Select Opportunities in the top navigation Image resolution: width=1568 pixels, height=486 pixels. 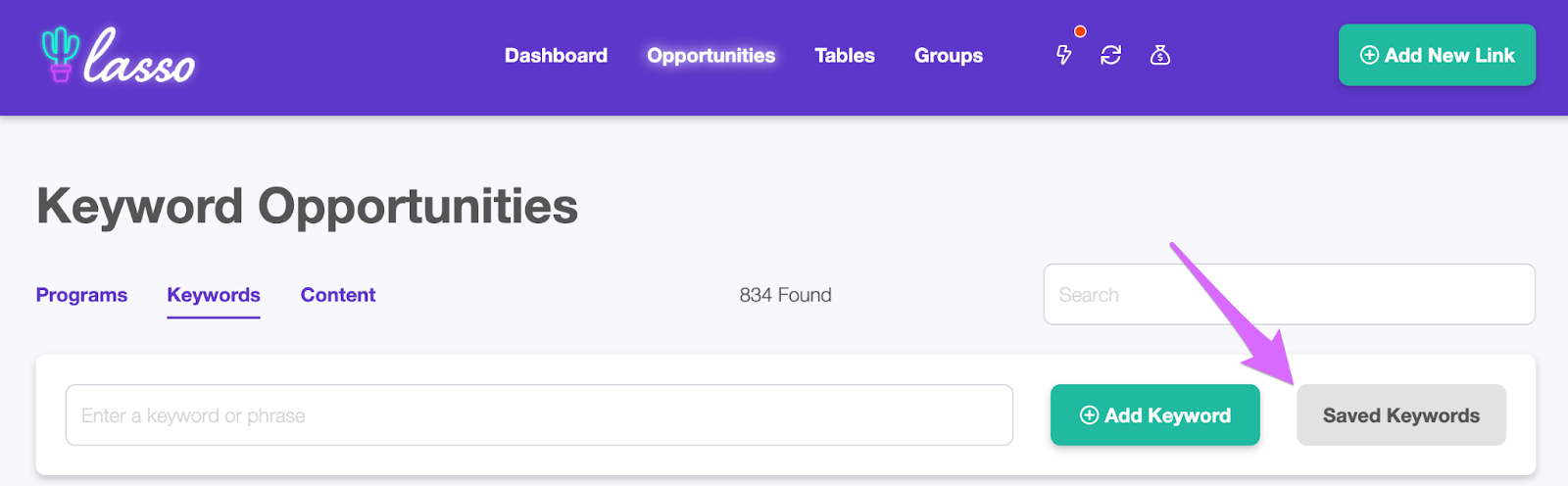[x=711, y=56]
